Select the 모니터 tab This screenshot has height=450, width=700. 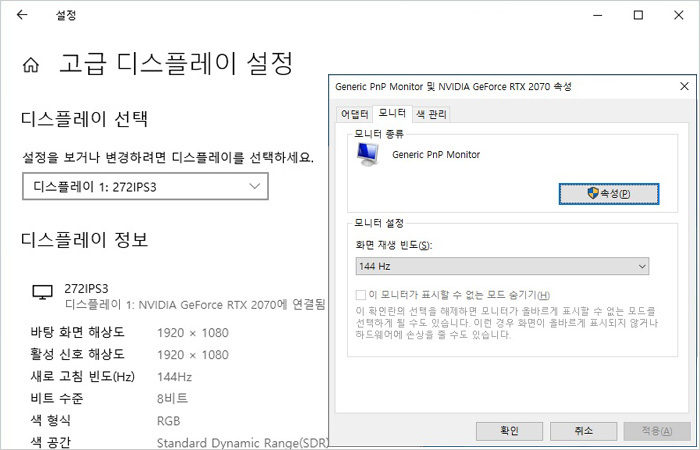(x=392, y=114)
